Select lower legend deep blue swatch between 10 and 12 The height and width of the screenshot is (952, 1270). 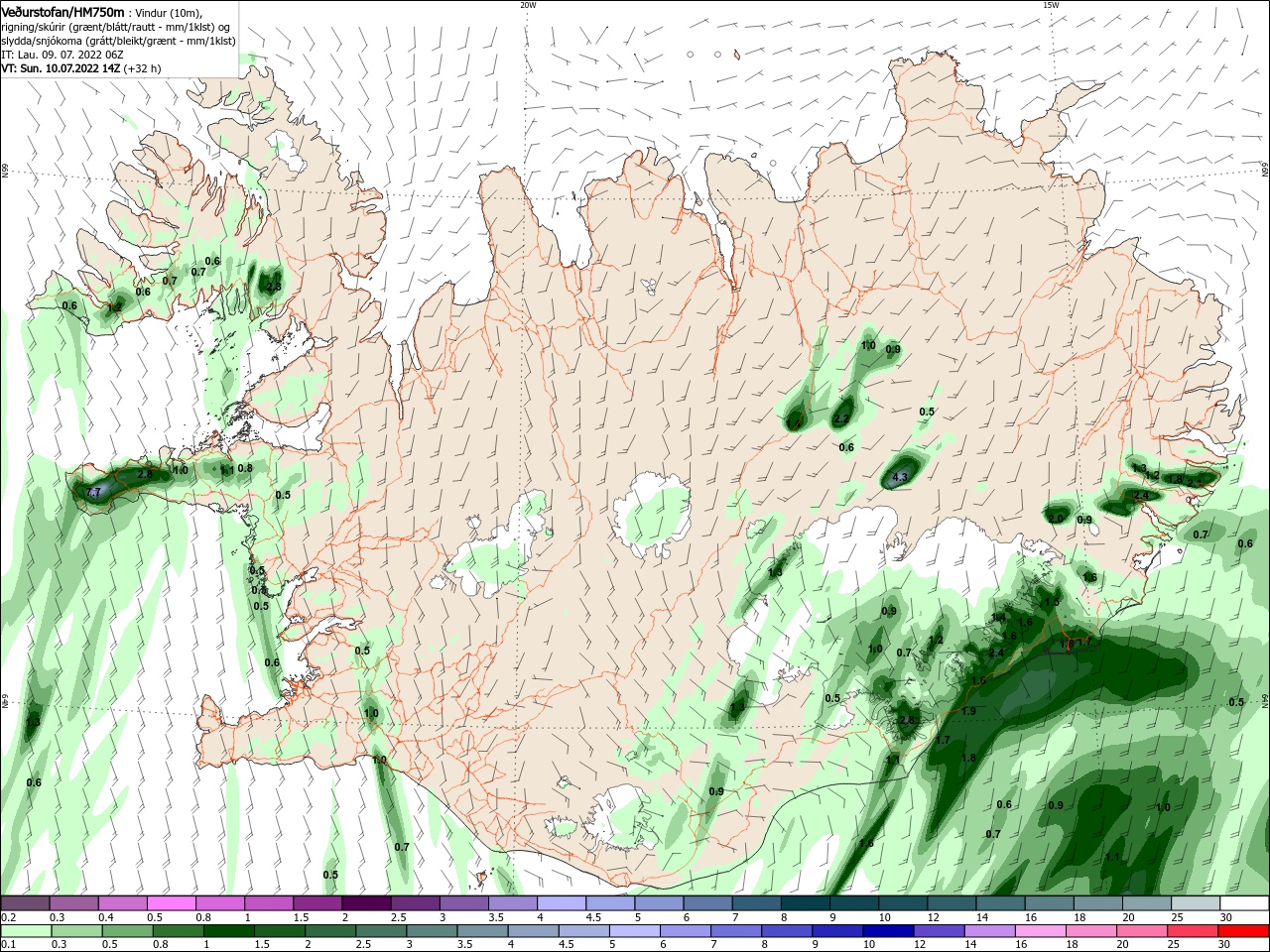pyautogui.click(x=889, y=931)
